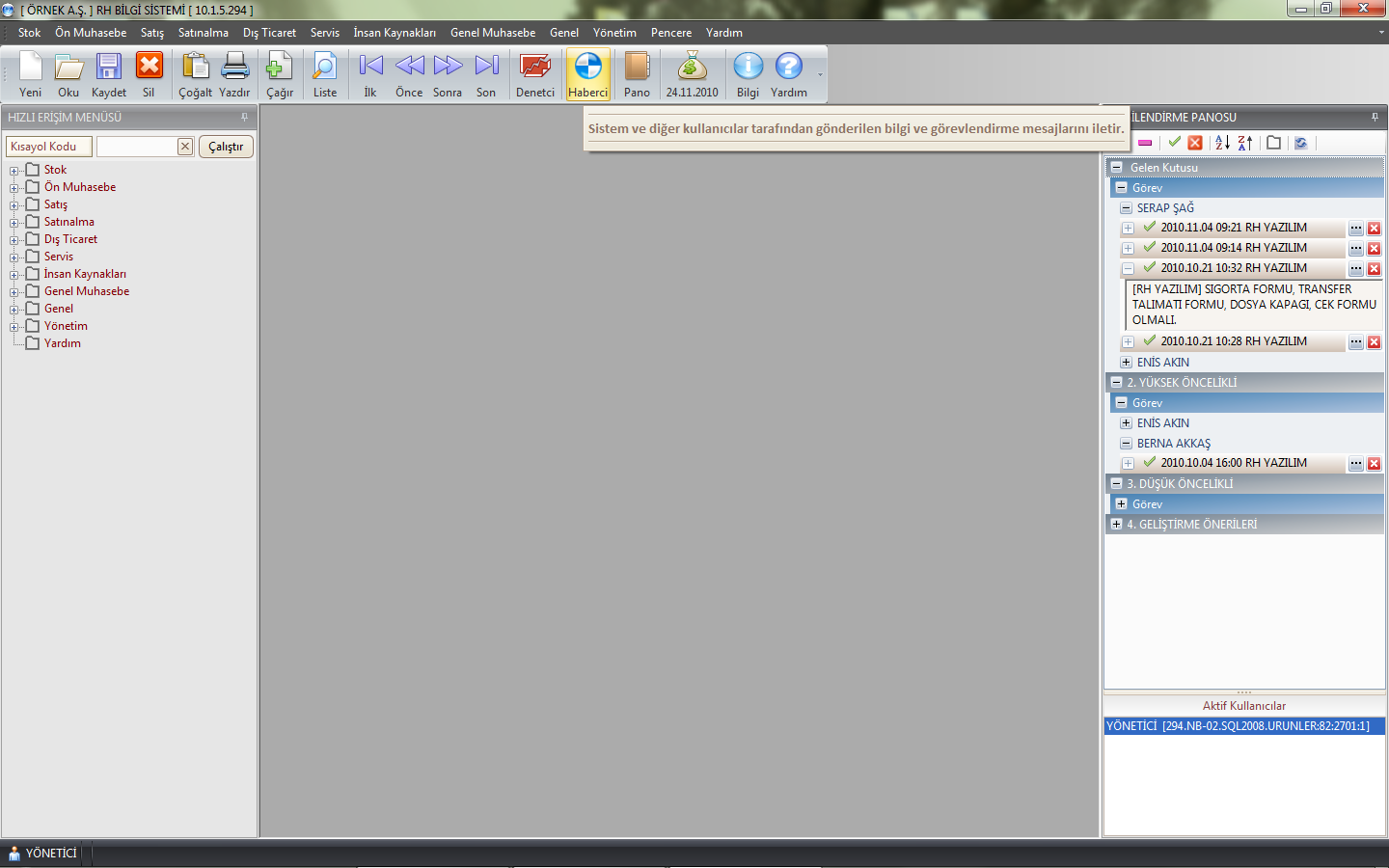Expand the Genel Muhasebe tree folder
The image size is (1389, 868).
click(x=14, y=292)
